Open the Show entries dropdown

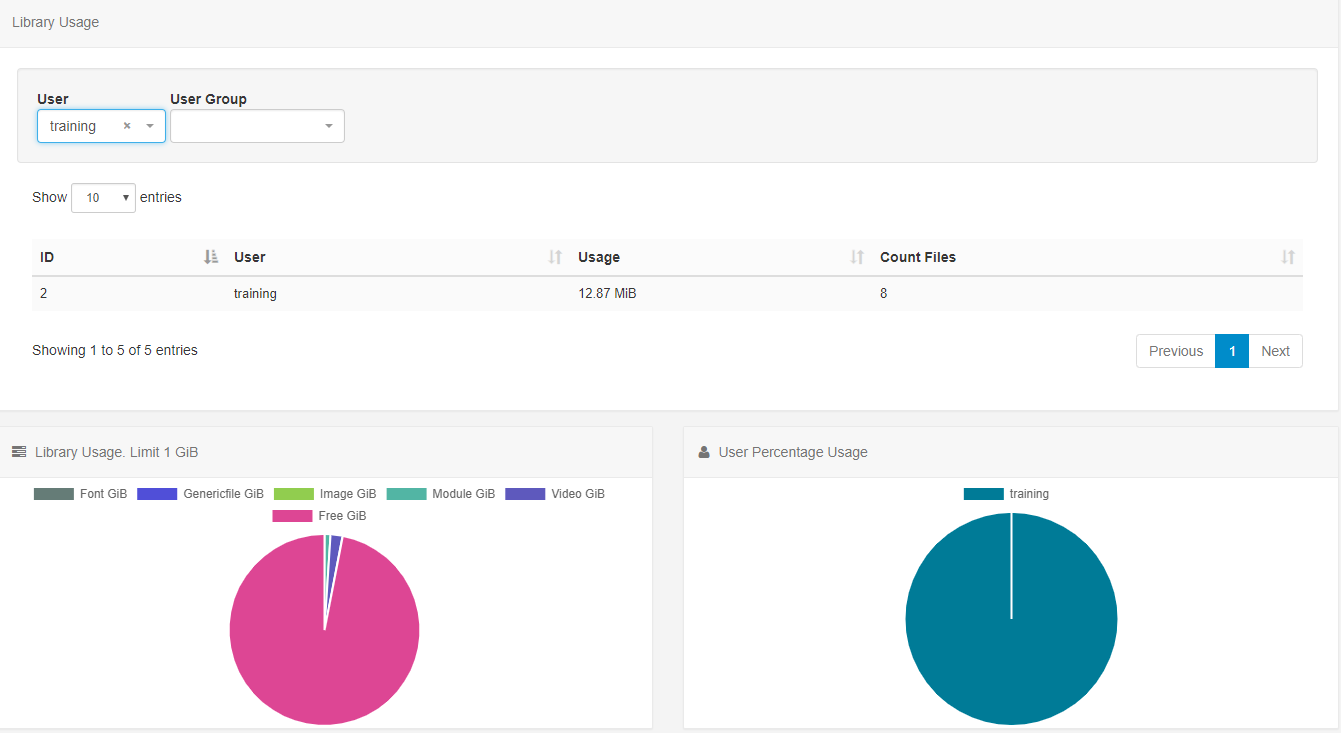[x=103, y=197]
